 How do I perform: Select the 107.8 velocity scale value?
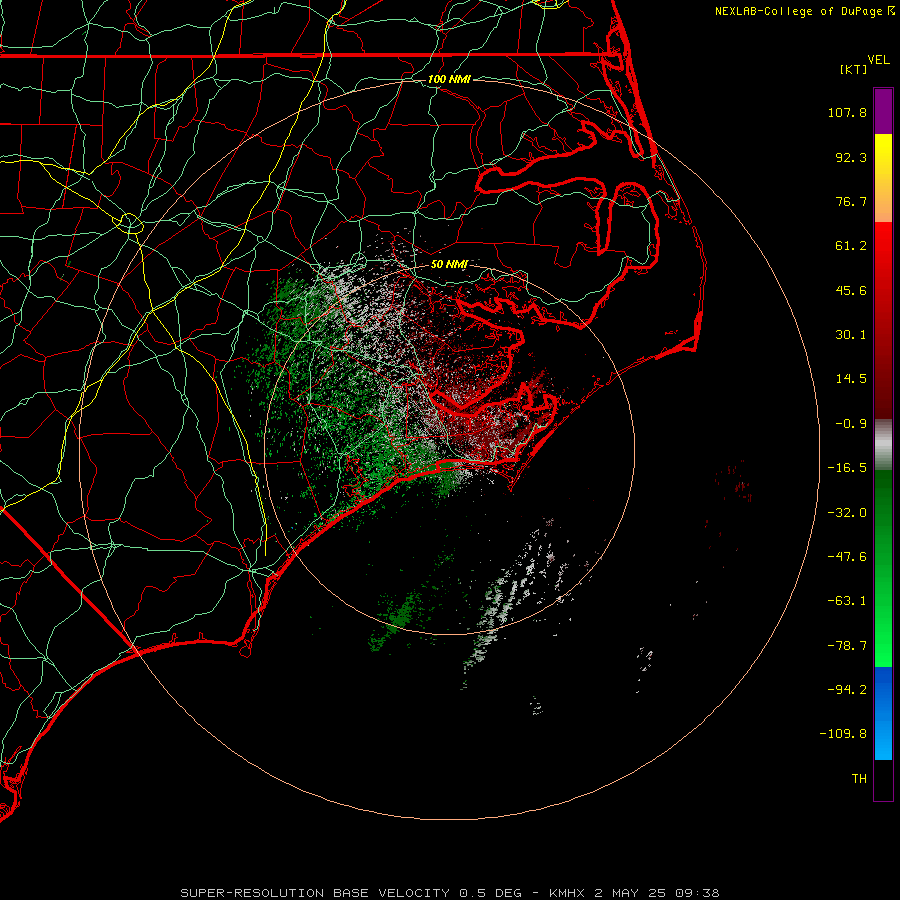(847, 112)
